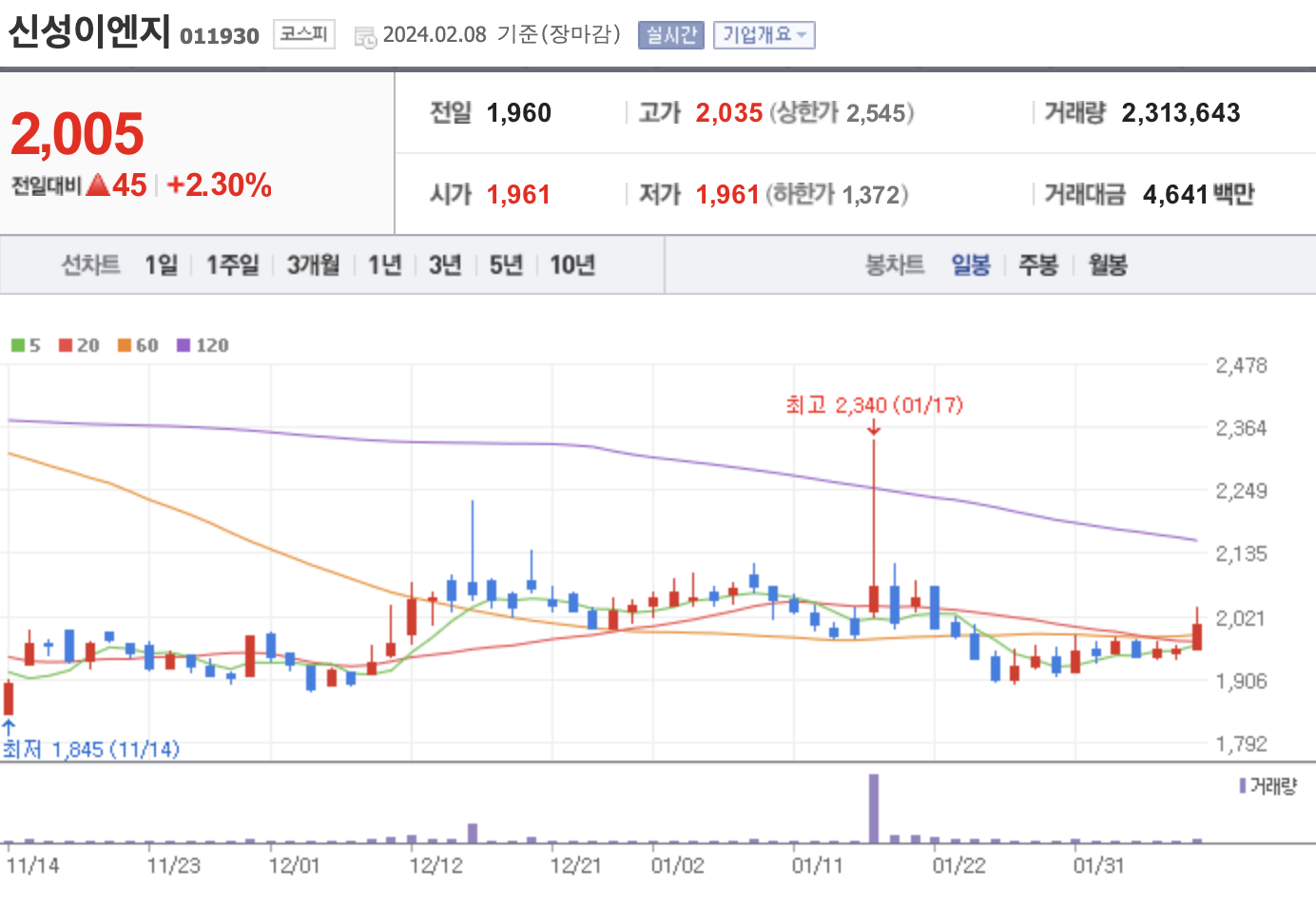Click the 선차트 label
Screen dimensions: 1316x913
pyautogui.click(x=91, y=264)
